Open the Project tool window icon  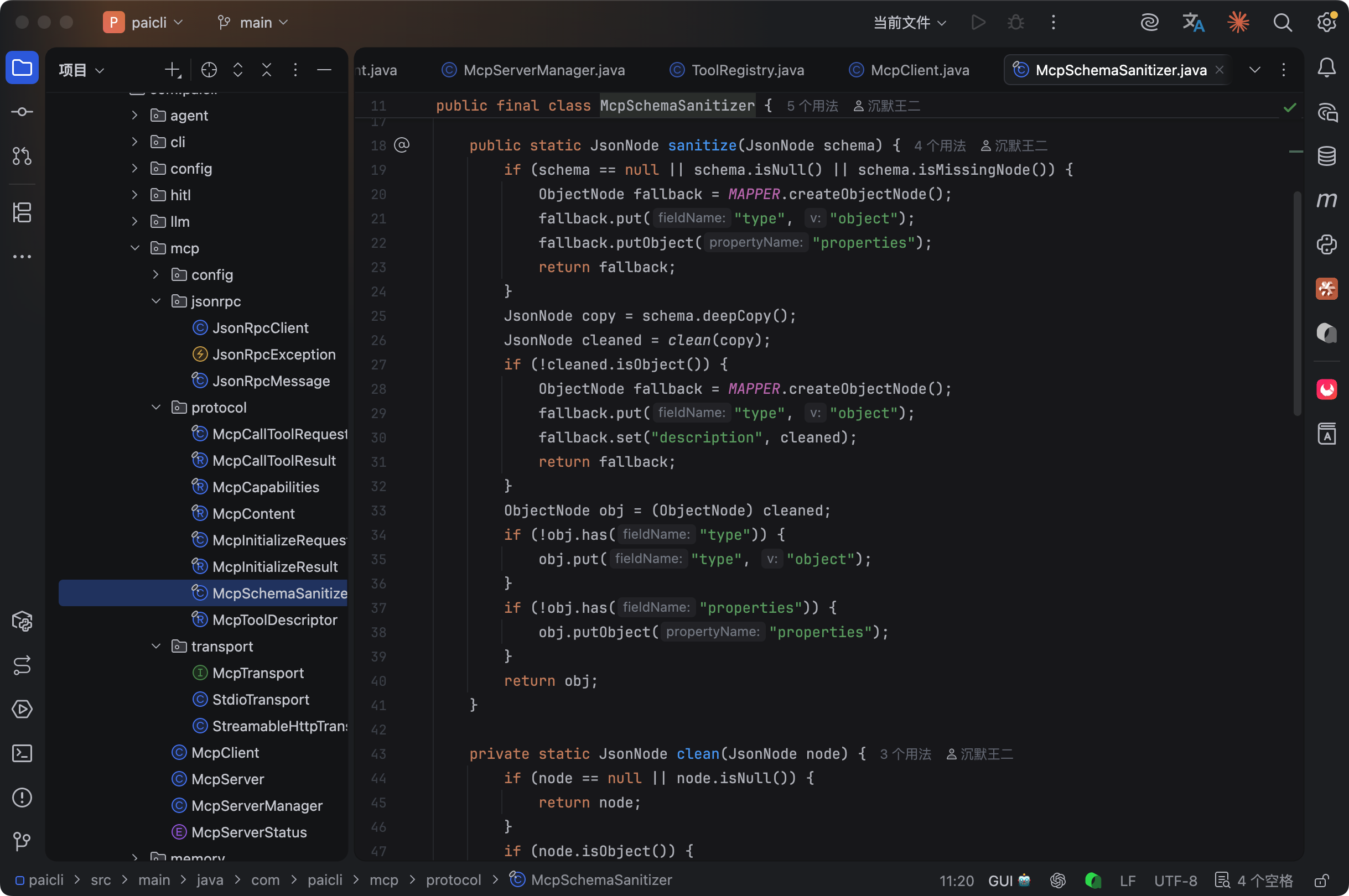pyautogui.click(x=22, y=69)
